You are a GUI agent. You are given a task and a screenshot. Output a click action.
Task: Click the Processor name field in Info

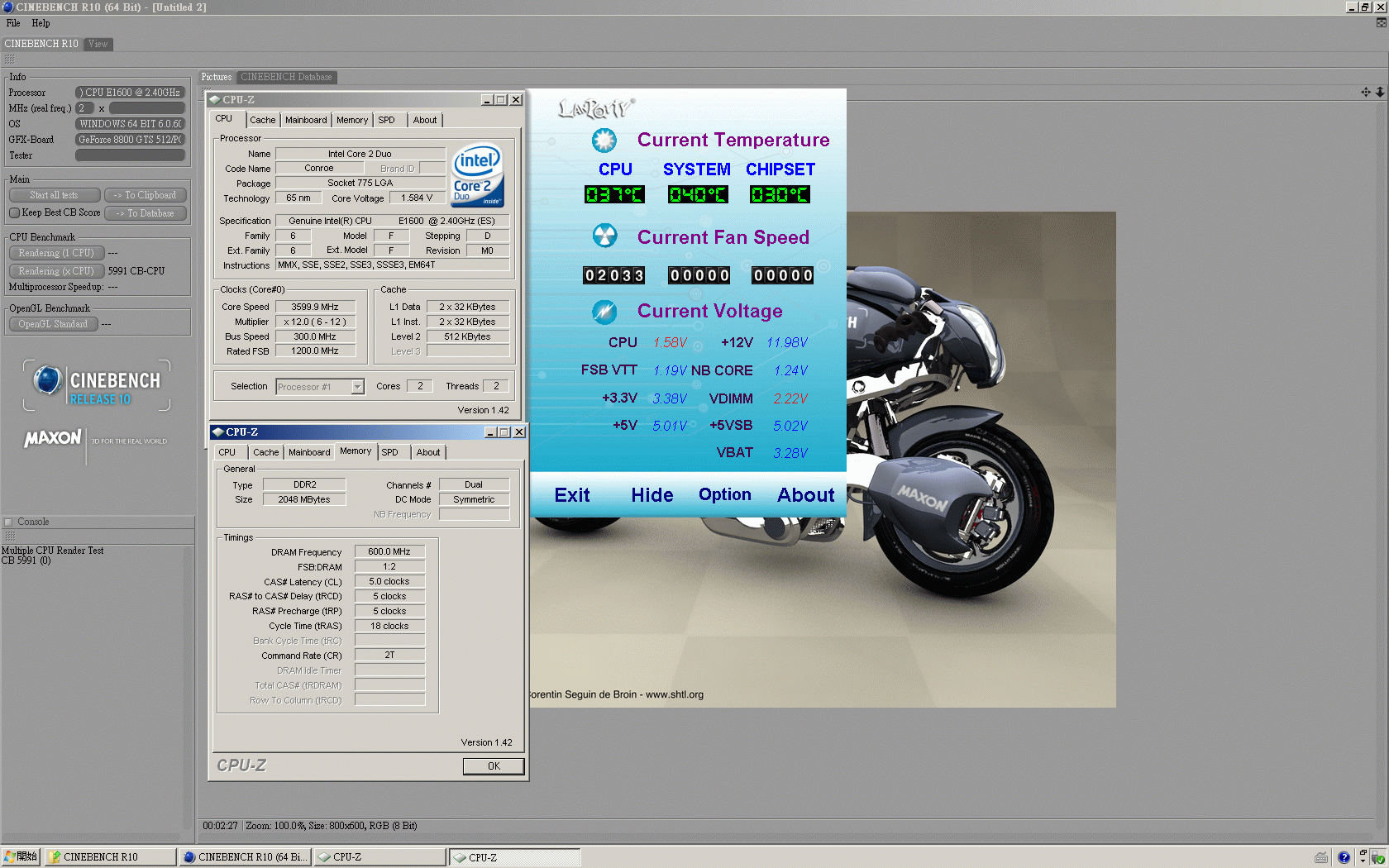click(x=130, y=93)
